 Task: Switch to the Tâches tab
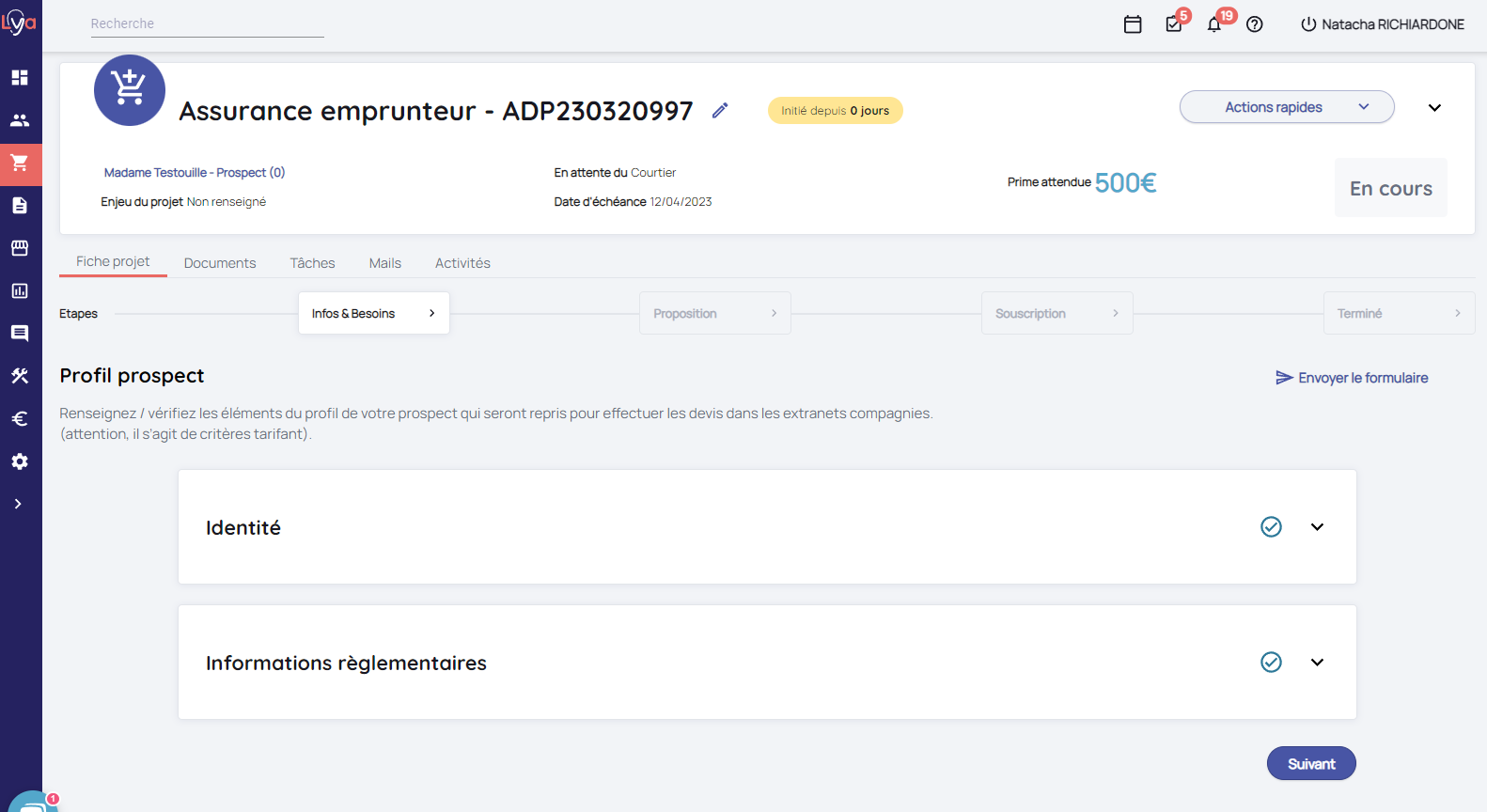[x=312, y=263]
